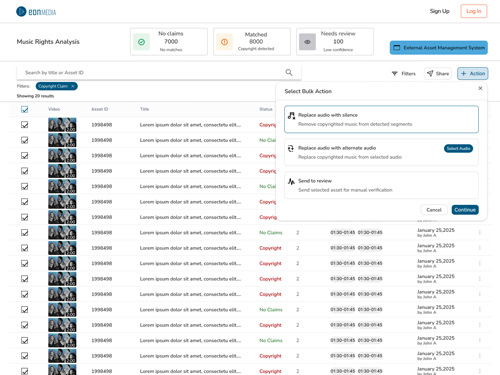Uncheck the first table row checkbox
The image size is (500, 375).
25,125
